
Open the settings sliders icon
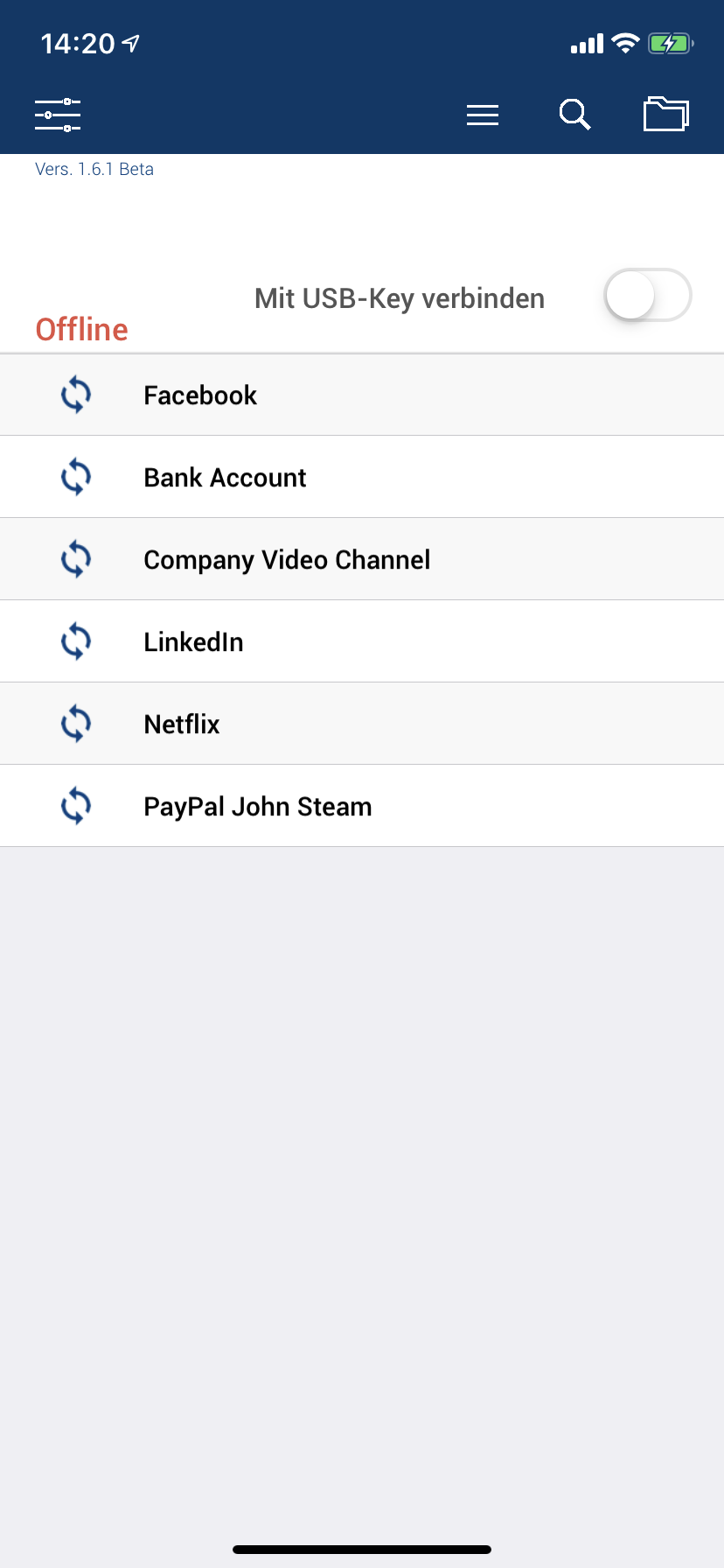(58, 115)
